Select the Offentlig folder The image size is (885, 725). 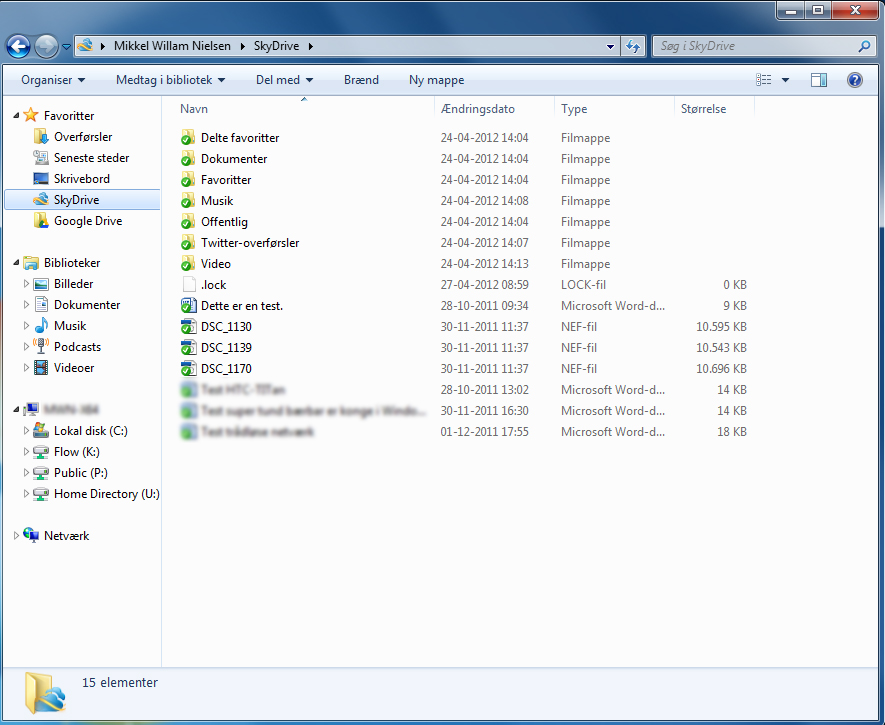click(224, 222)
